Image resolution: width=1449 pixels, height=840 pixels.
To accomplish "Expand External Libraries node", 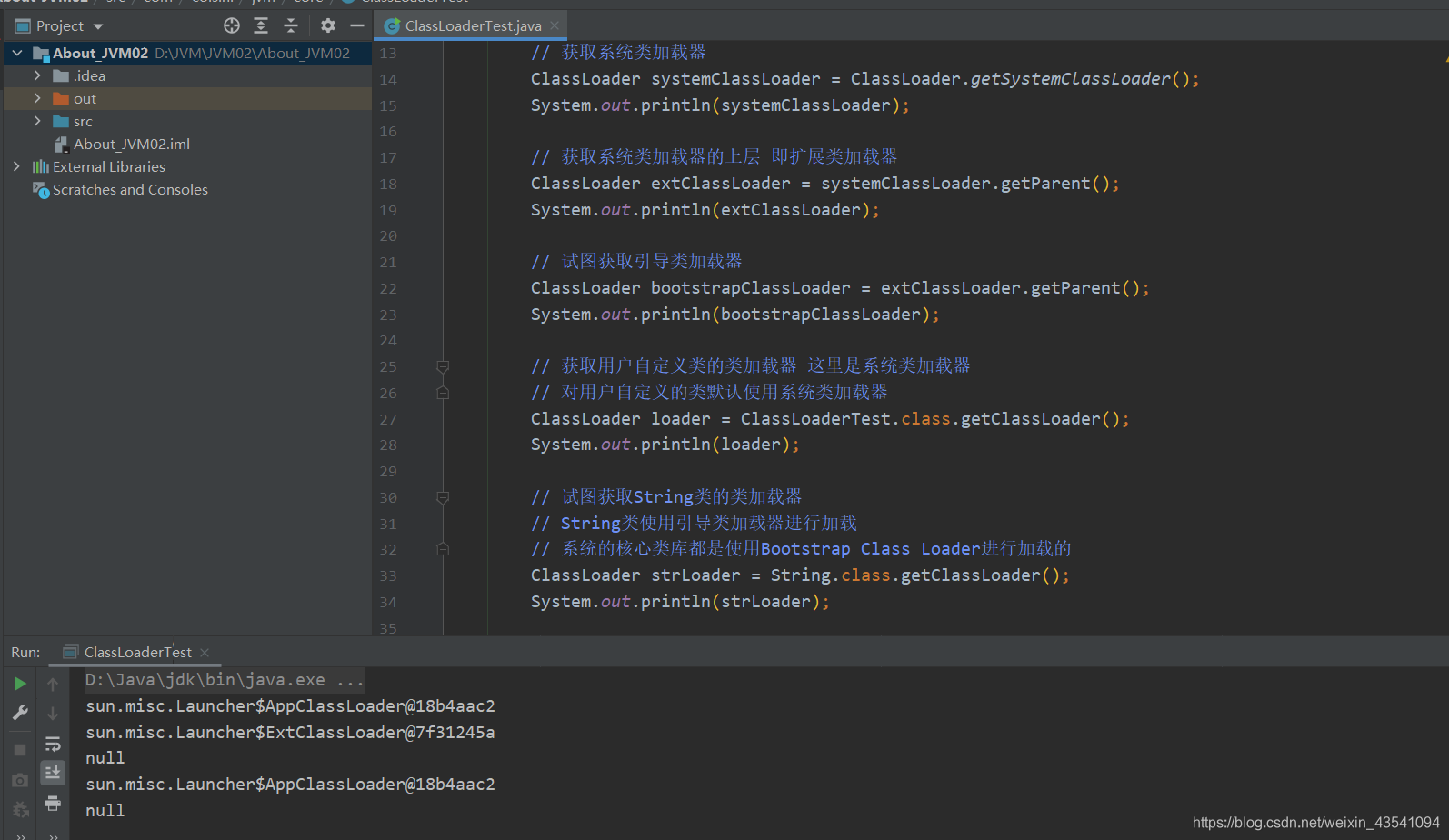I will pos(17,166).
